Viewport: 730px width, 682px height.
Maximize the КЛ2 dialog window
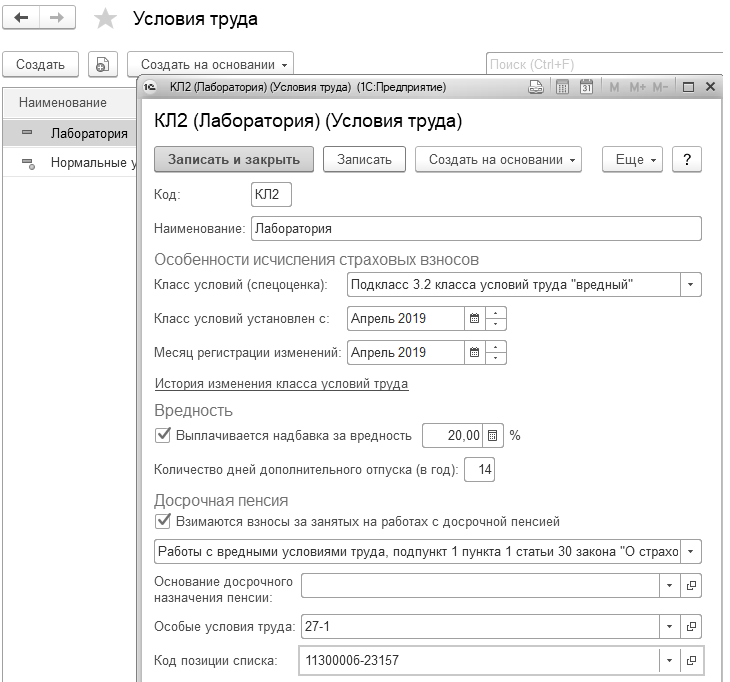click(x=688, y=87)
